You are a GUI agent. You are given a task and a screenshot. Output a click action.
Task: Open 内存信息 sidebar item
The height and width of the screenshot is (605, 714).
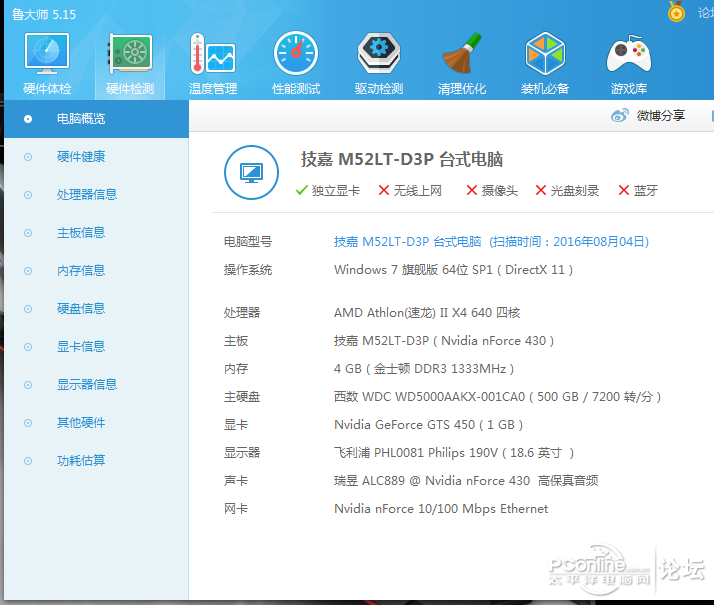click(x=97, y=271)
